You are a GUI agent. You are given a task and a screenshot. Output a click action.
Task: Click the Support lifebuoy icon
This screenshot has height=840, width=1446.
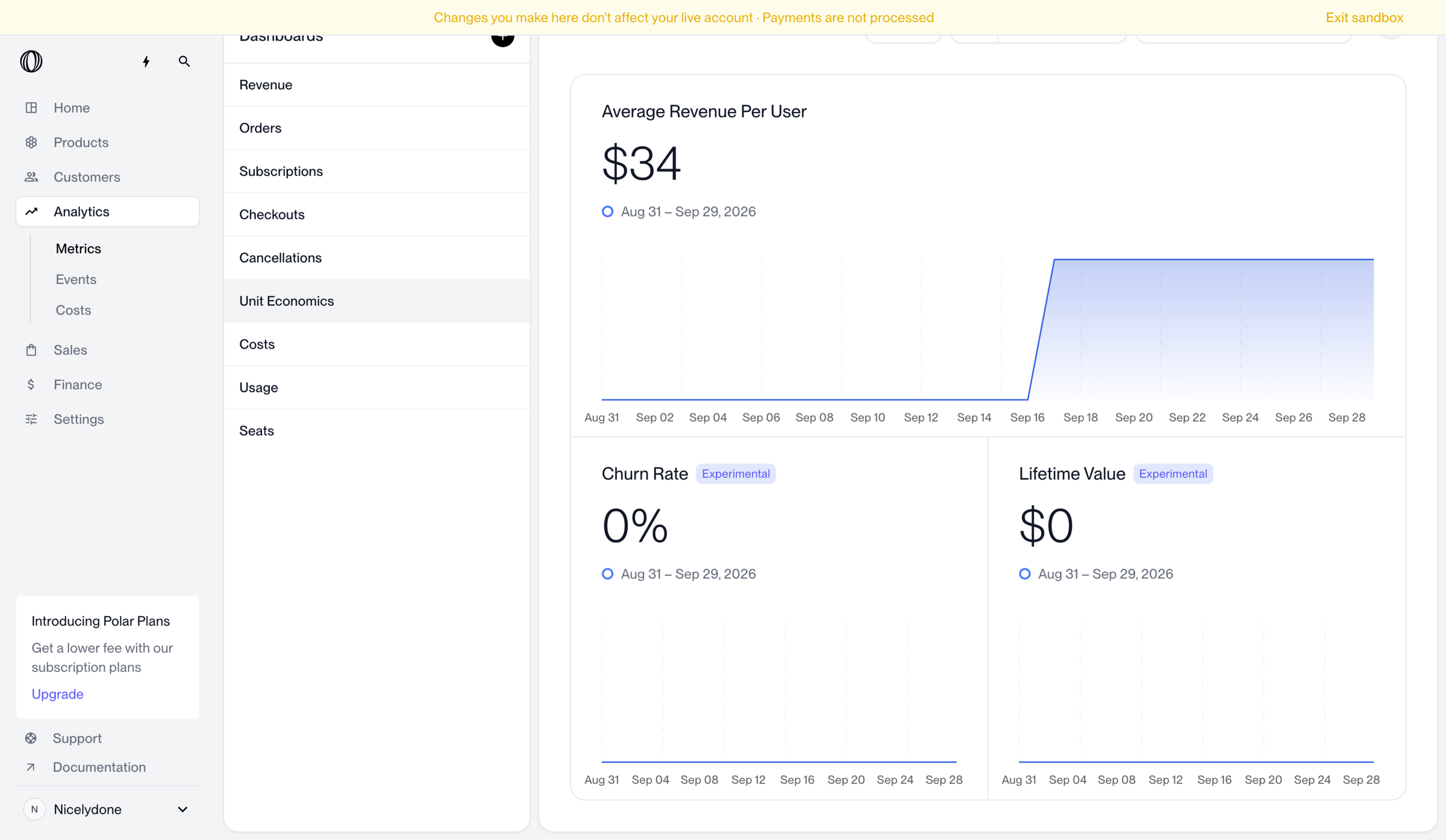tap(31, 738)
